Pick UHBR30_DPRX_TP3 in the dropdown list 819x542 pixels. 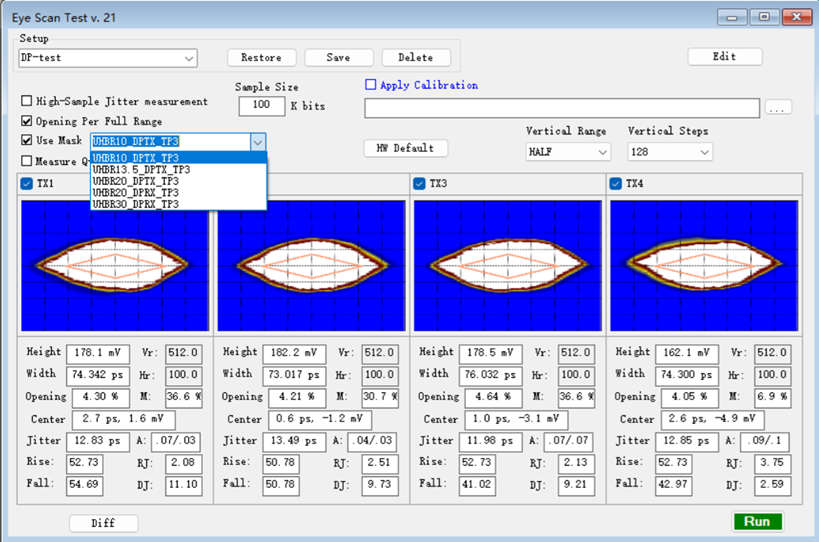pyautogui.click(x=135, y=204)
